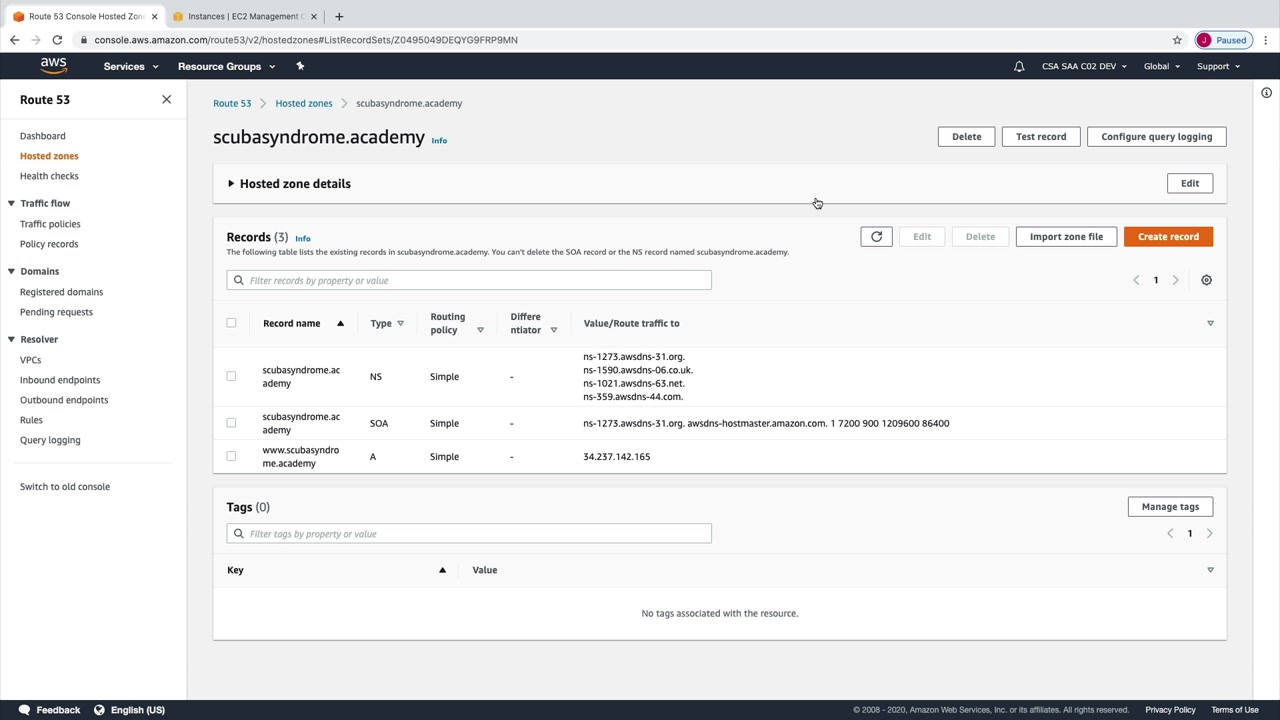Close the EC2 Management browser tab

314,16
